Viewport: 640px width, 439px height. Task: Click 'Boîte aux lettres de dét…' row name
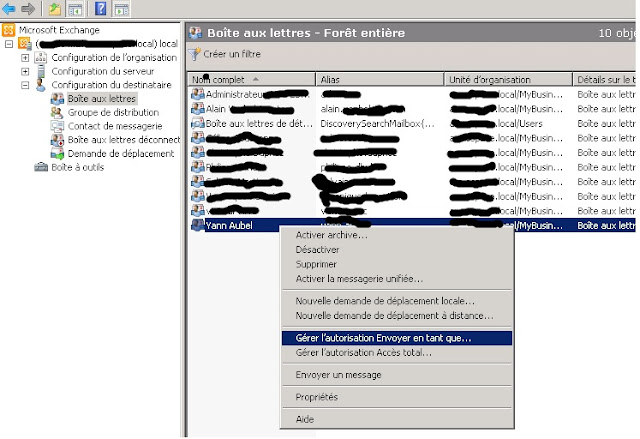click(259, 123)
